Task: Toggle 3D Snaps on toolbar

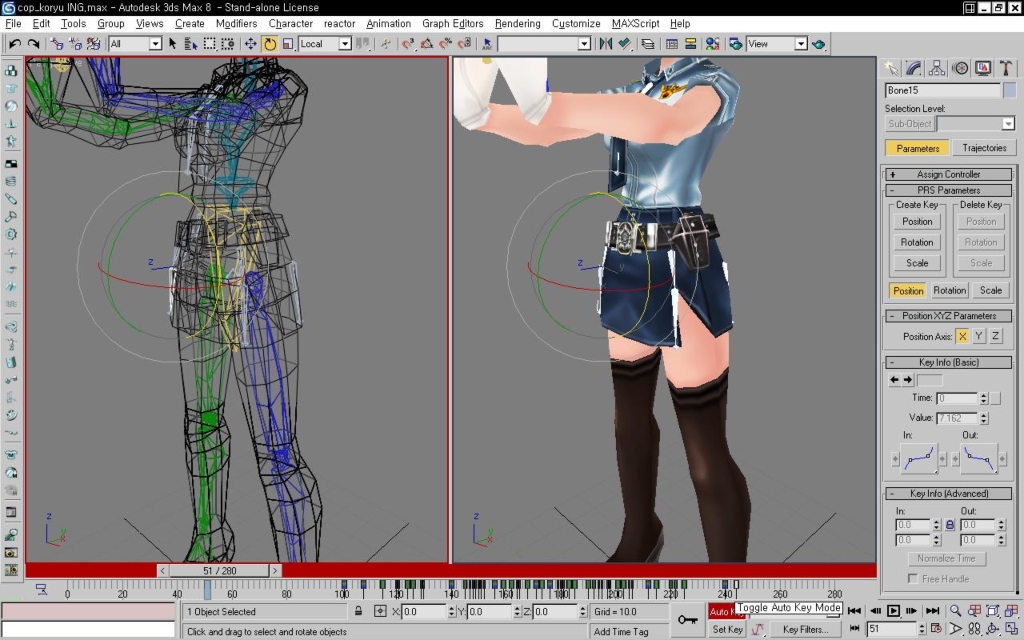Action: point(408,44)
